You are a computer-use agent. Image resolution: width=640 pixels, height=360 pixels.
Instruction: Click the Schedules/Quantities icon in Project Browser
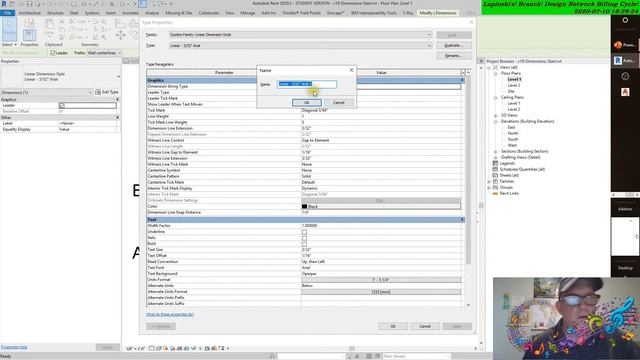tap(495, 169)
